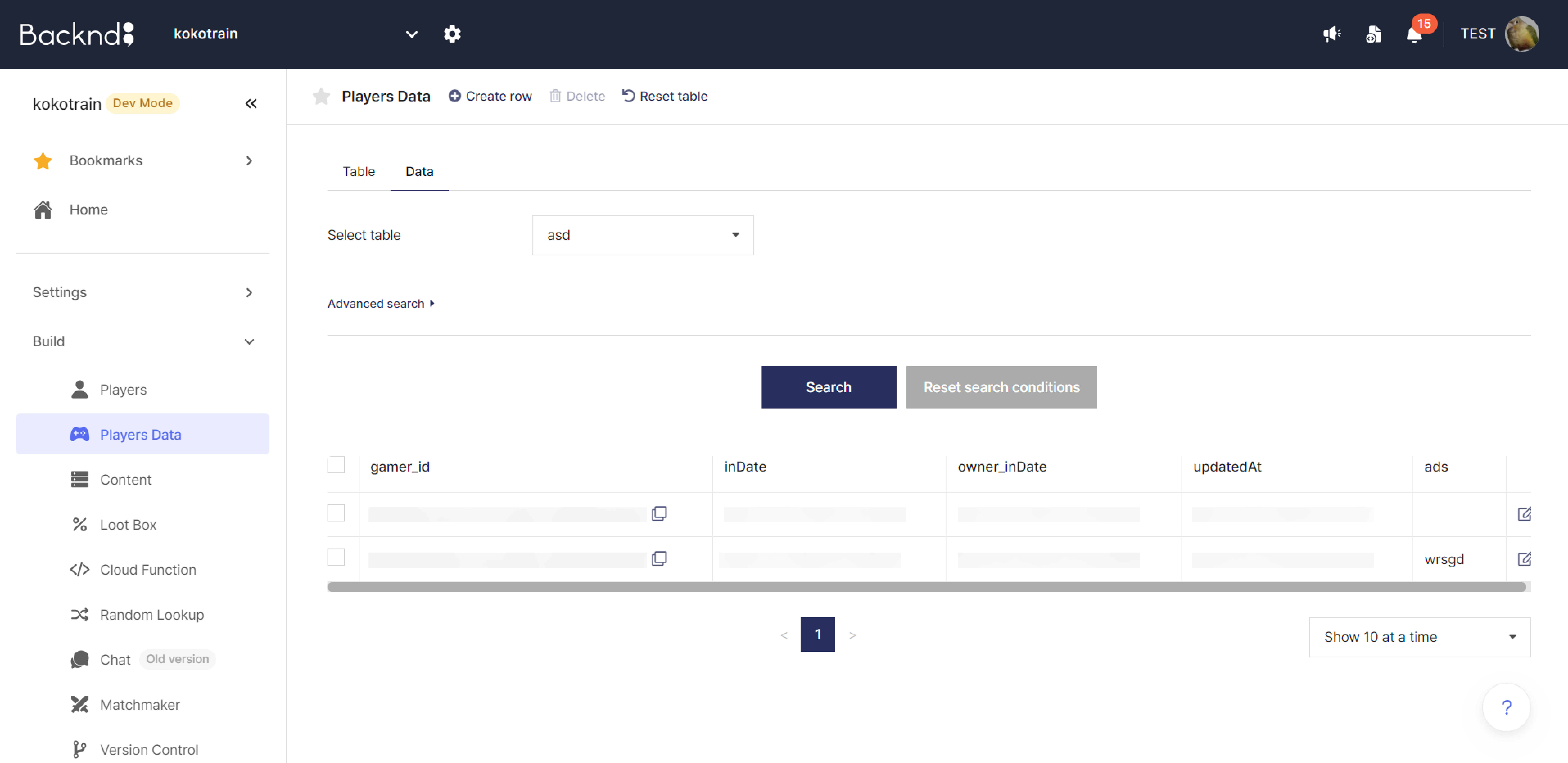Copy gamer_id of the first row
The width and height of the screenshot is (1568, 763).
tap(659, 514)
